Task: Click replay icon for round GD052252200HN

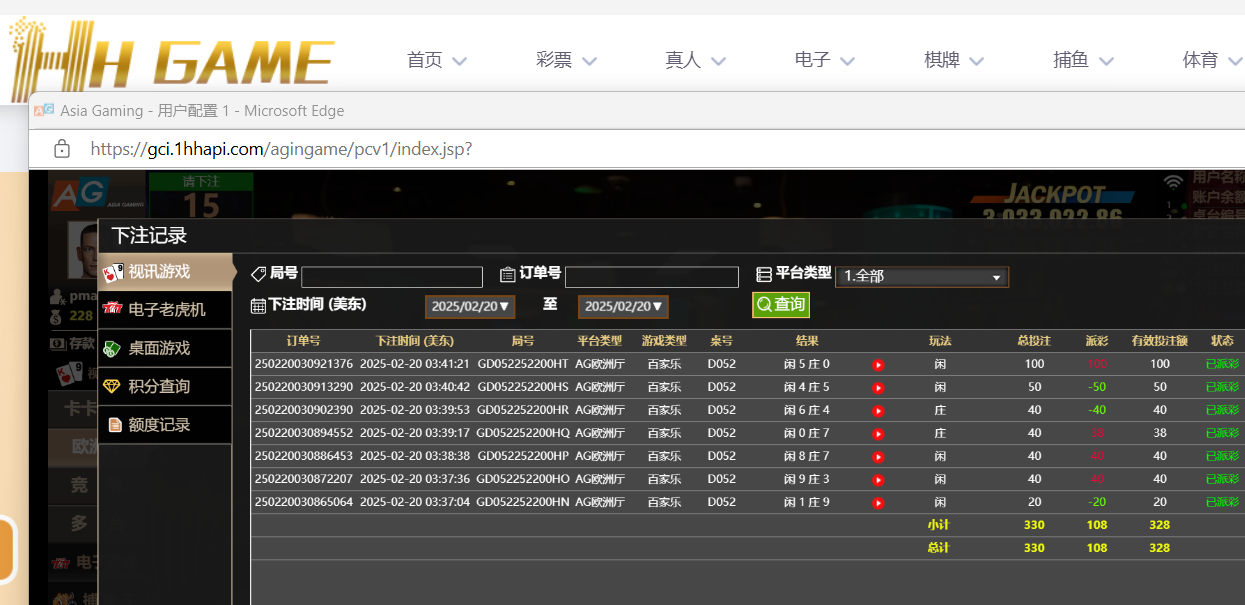Action: [878, 503]
